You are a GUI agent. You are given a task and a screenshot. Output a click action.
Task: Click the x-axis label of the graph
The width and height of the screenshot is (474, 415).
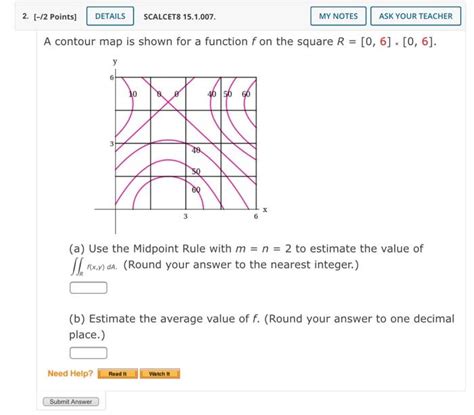[x=265, y=210]
